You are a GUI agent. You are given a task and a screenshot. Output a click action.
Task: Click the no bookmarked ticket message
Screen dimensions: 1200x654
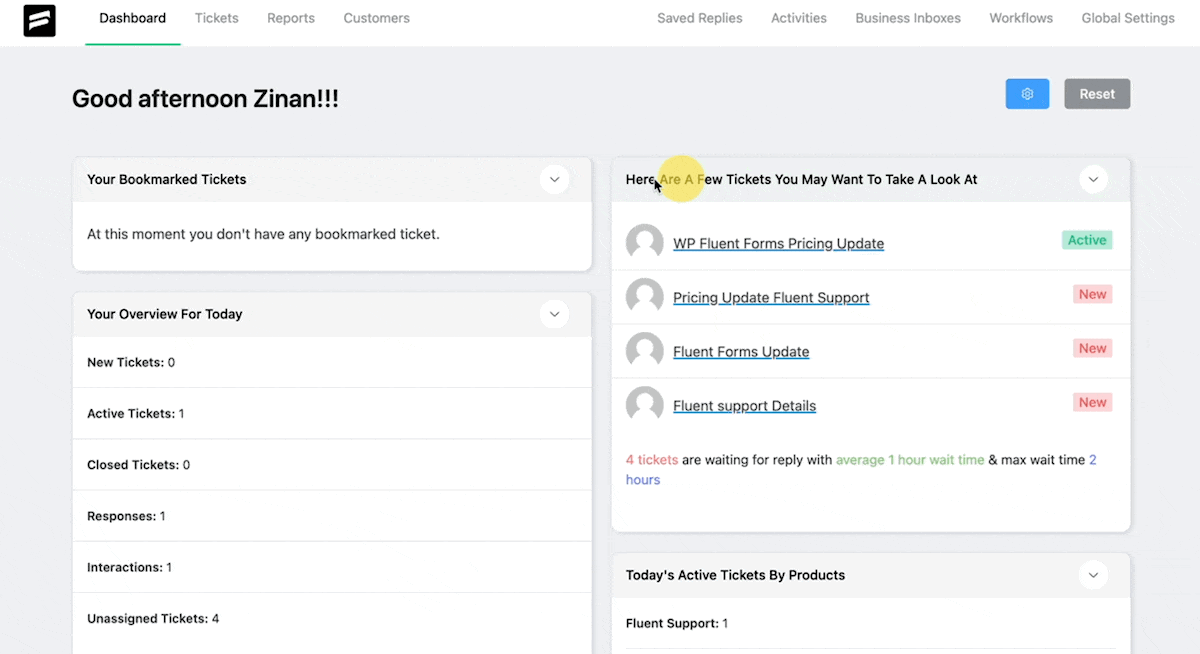click(x=263, y=234)
